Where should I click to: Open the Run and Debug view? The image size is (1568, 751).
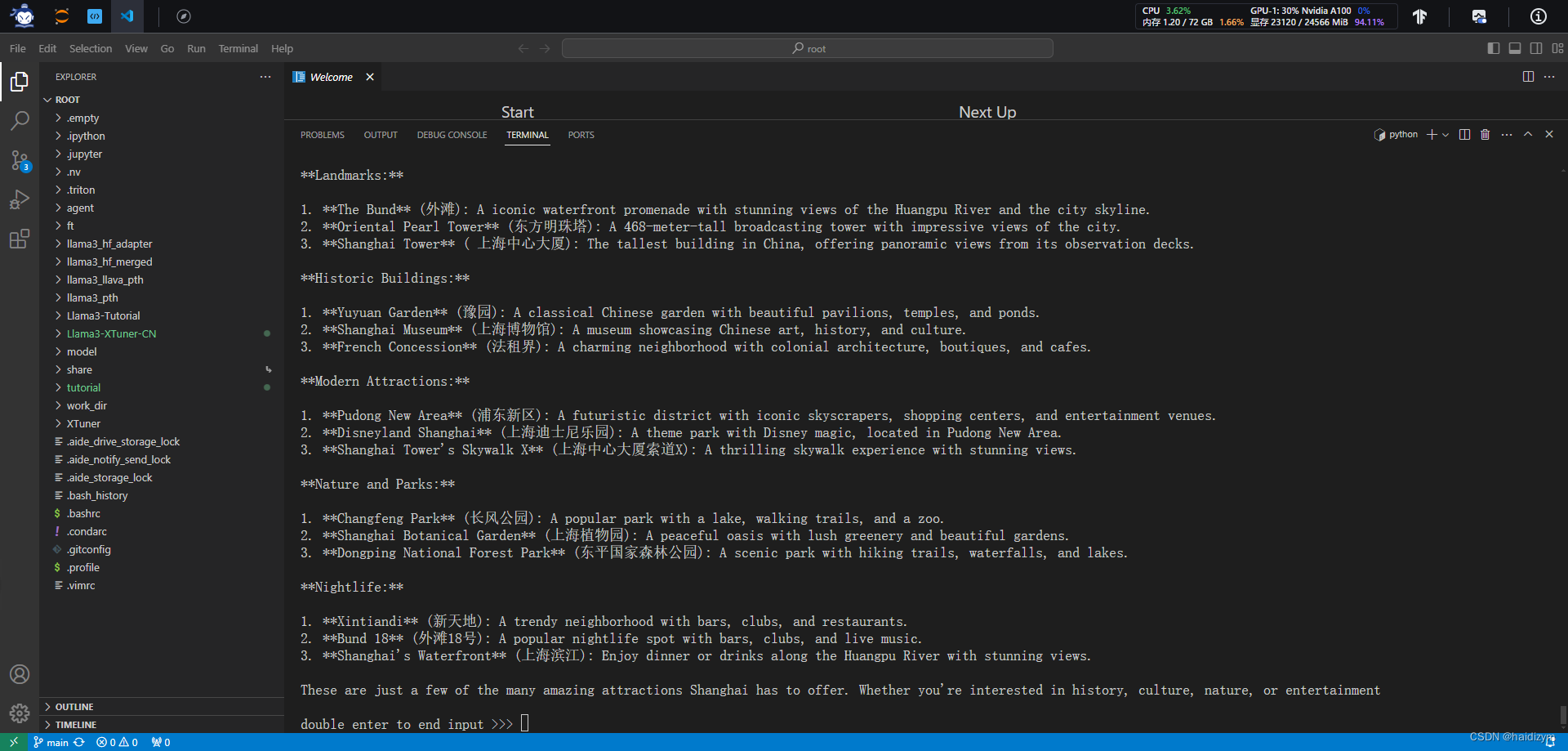[x=20, y=199]
